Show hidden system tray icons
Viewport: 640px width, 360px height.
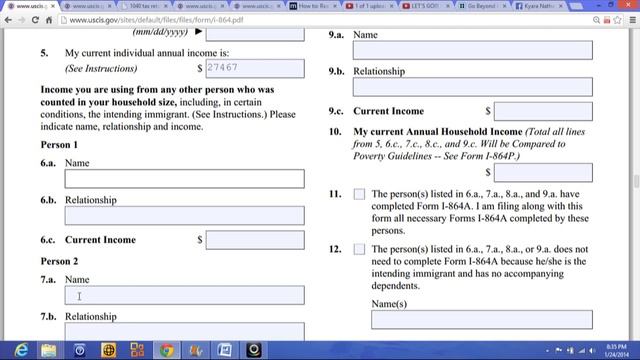pos(547,351)
